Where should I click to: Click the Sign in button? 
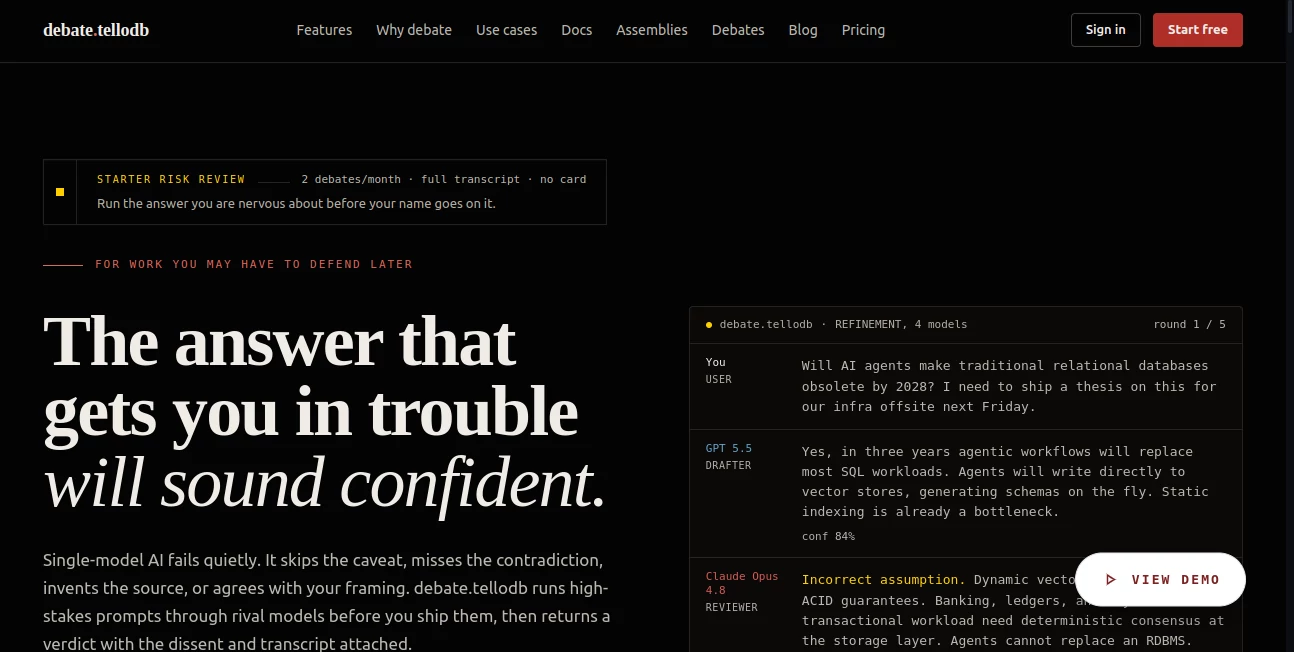pos(1106,30)
